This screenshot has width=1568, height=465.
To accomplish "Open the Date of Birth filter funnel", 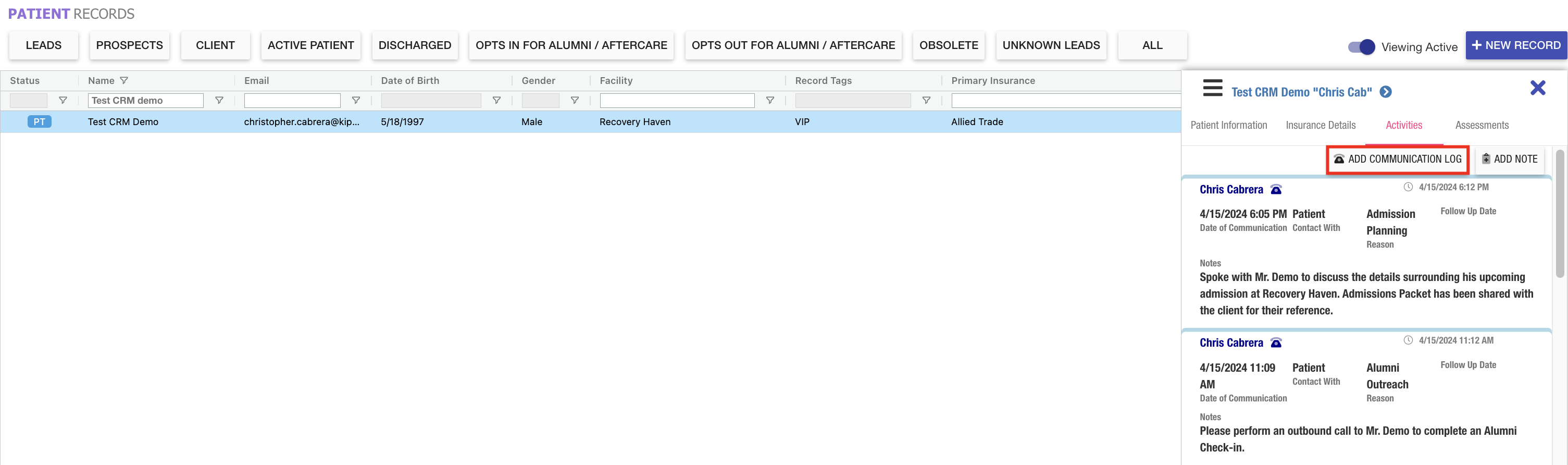I will click(496, 101).
